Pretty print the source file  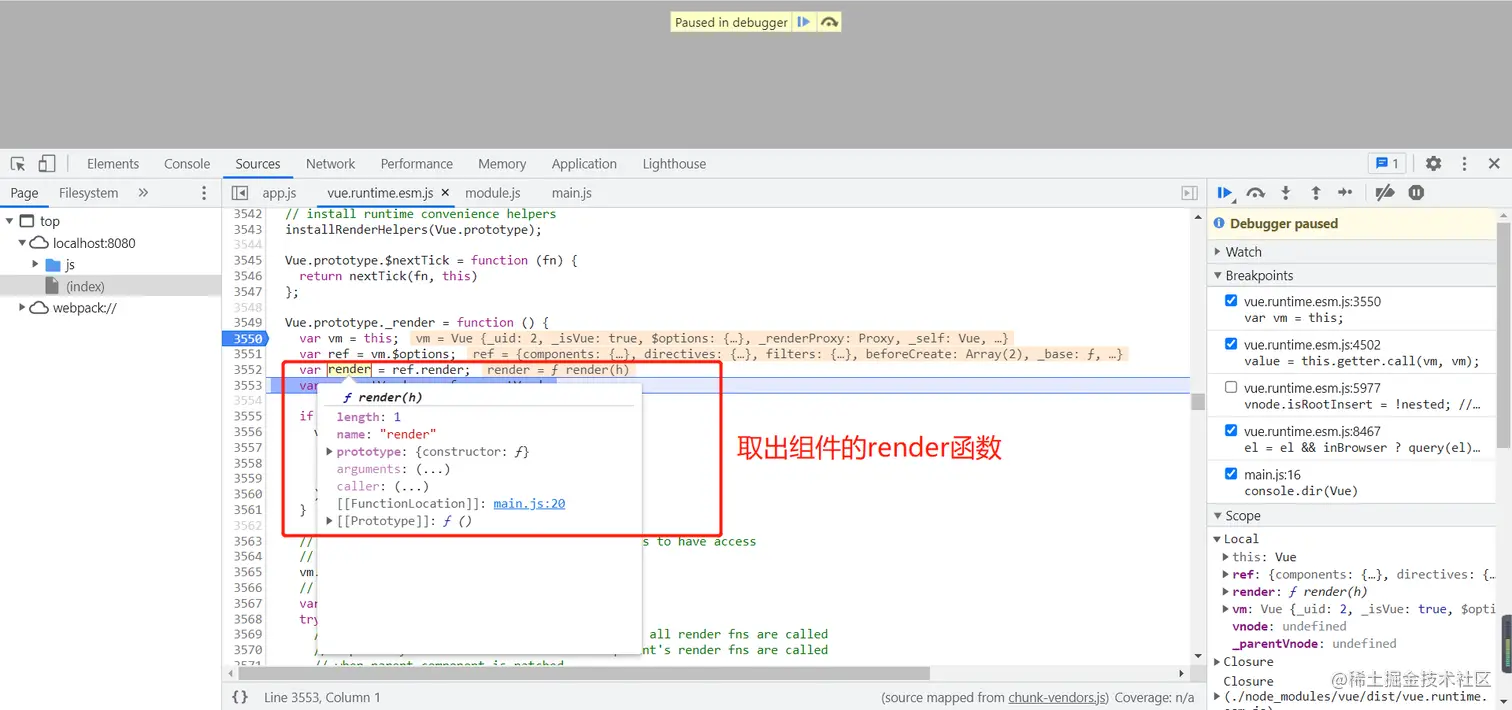(240, 697)
